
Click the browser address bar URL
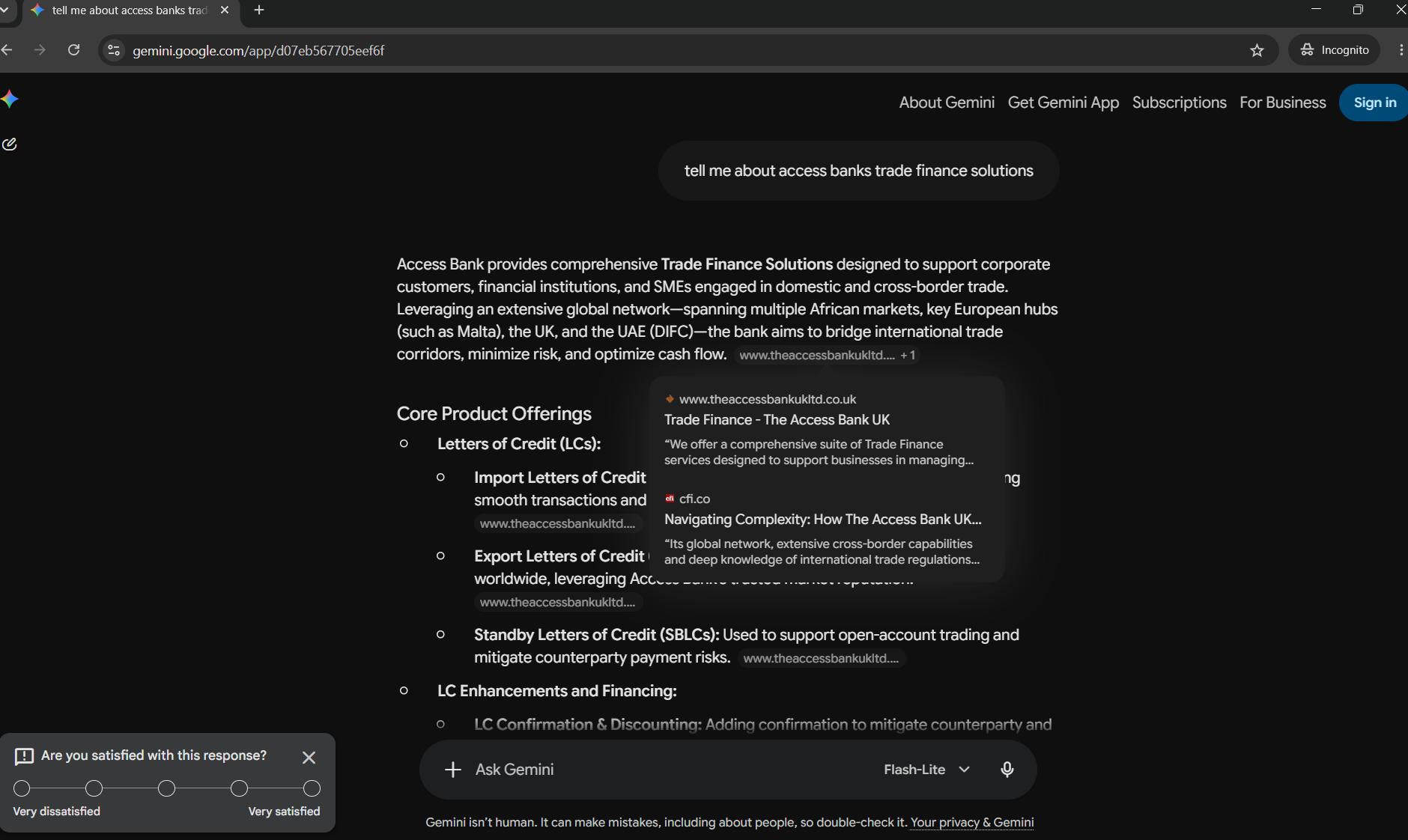click(258, 50)
